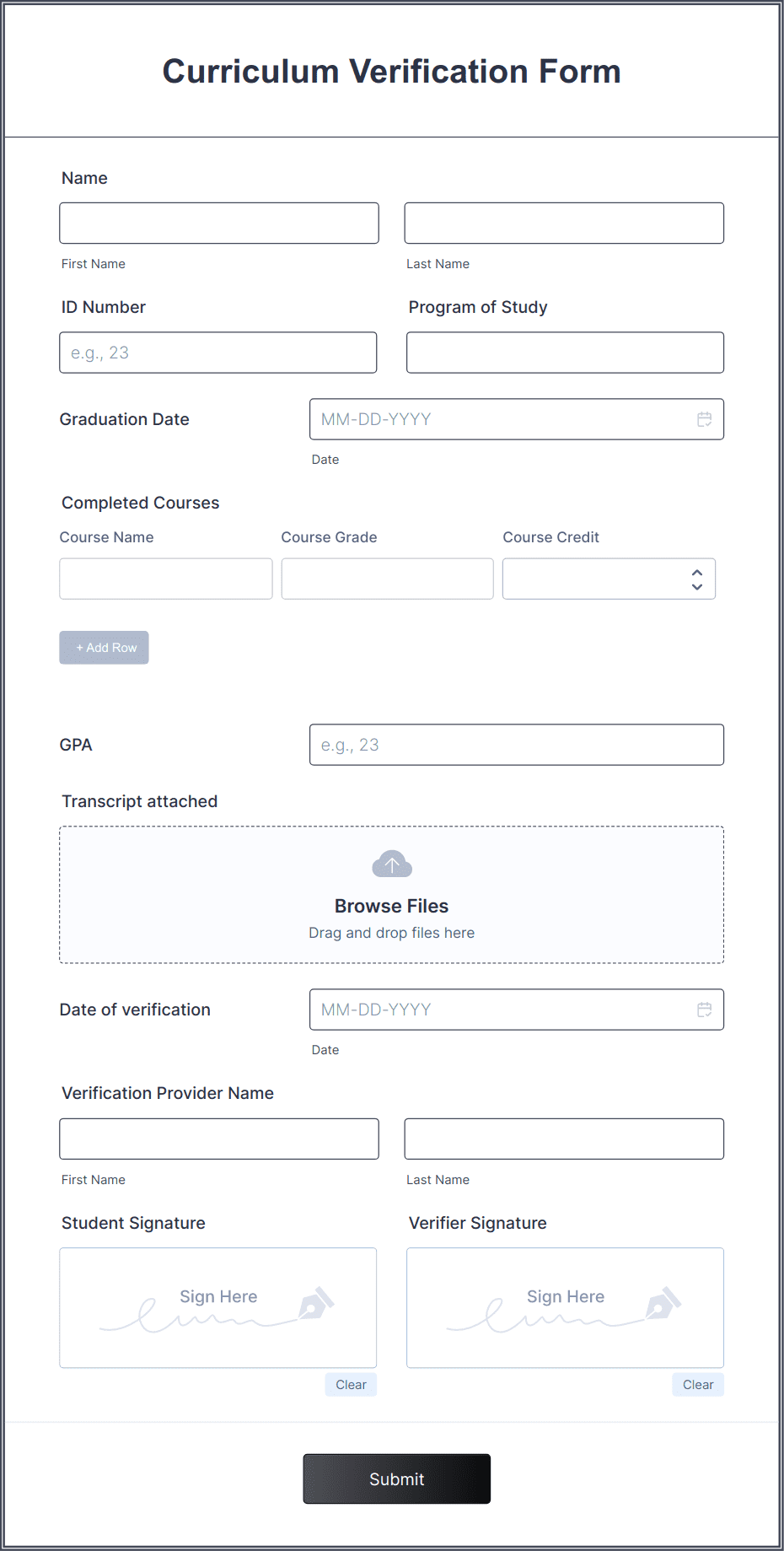Clear the Verifier Signature
Image resolution: width=784 pixels, height=1551 pixels.
click(697, 1384)
